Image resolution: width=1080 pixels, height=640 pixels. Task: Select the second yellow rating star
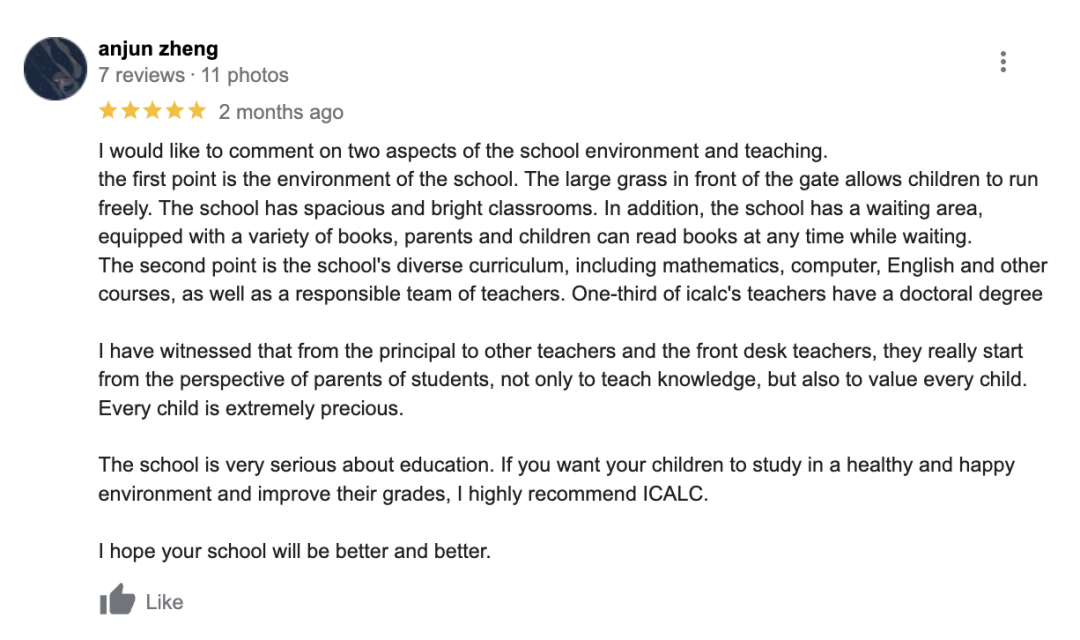pos(130,111)
